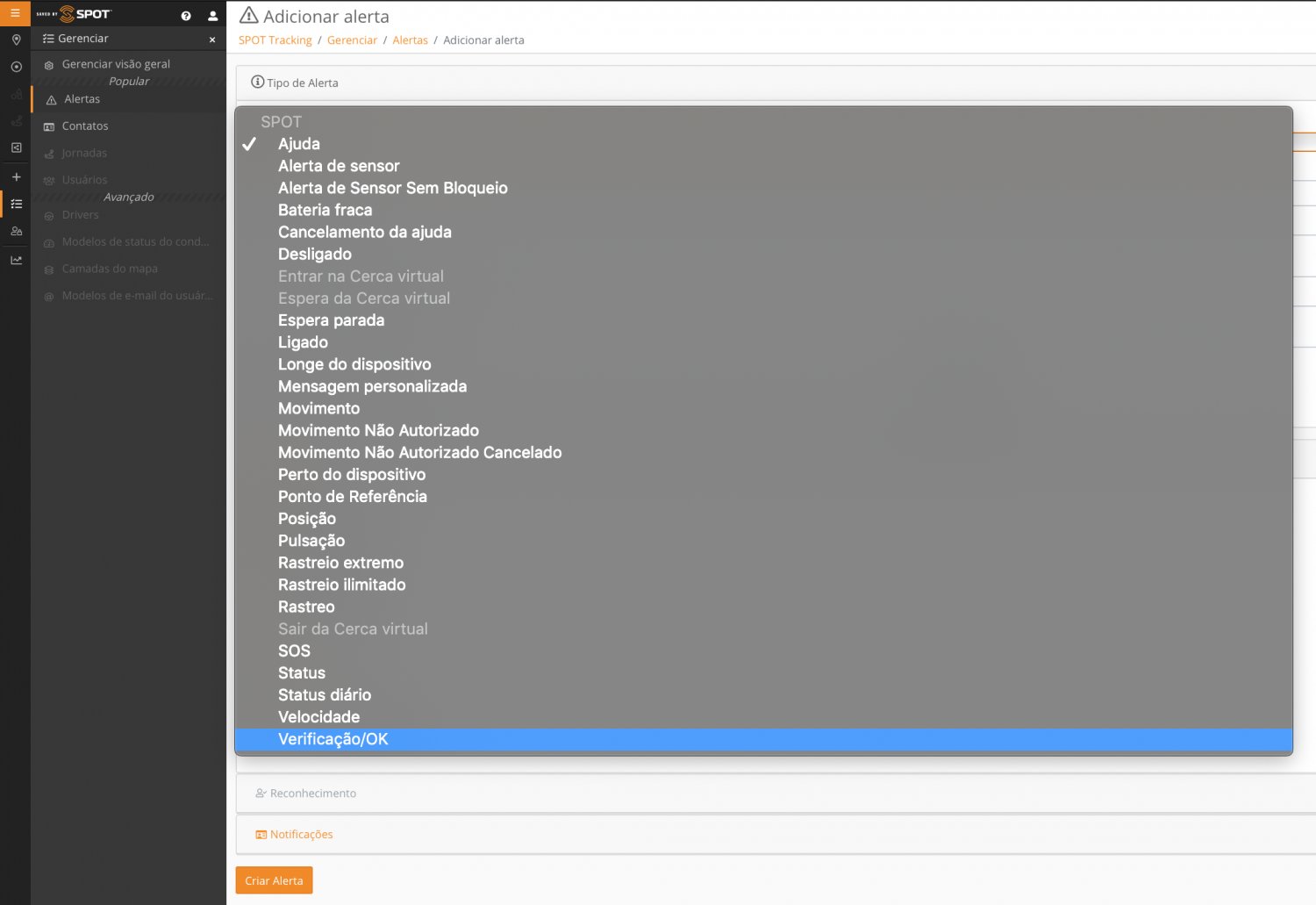Open Gerenciar visão geral menu item
1316x905 pixels.
[116, 64]
